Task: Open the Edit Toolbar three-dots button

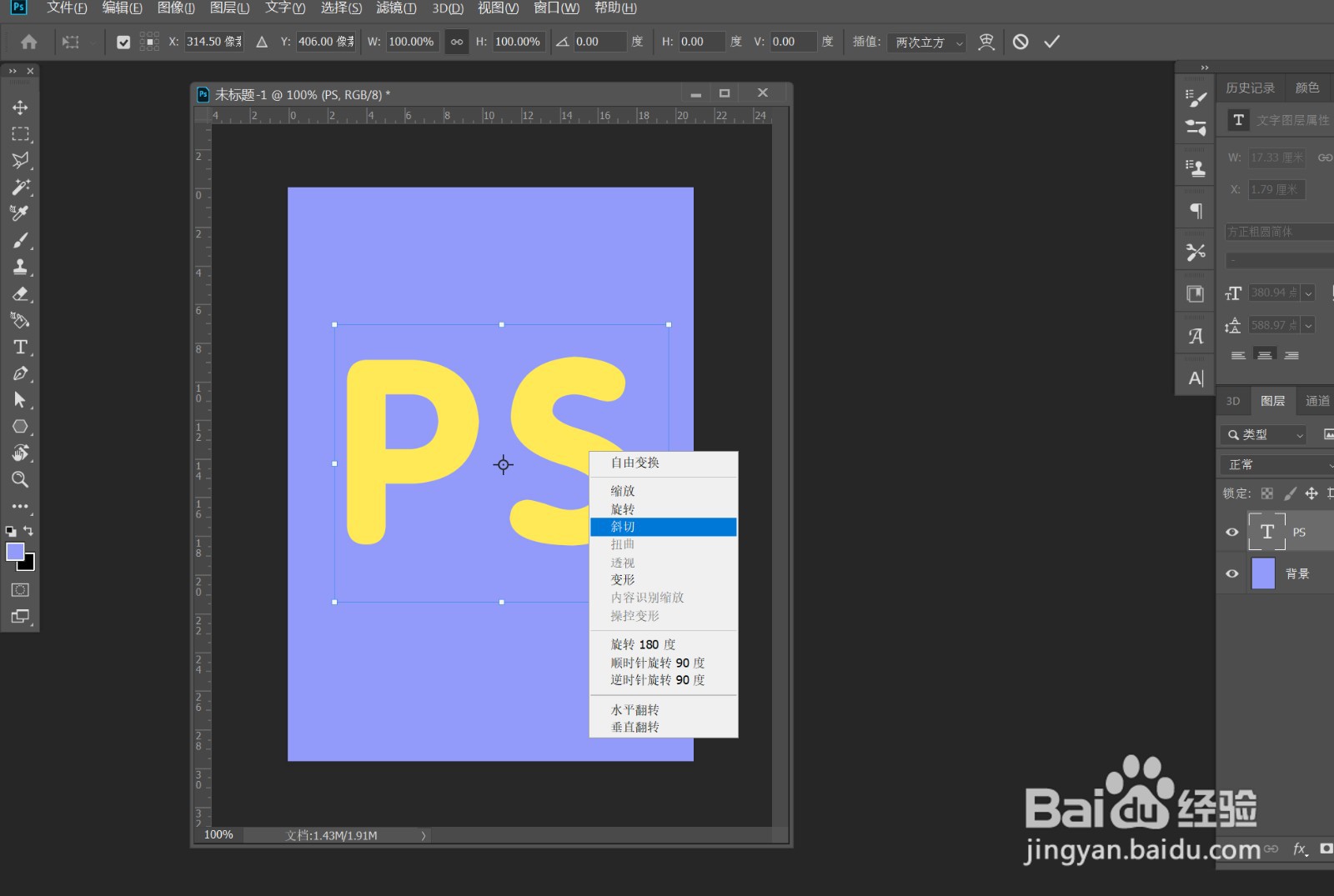Action: pyautogui.click(x=20, y=506)
